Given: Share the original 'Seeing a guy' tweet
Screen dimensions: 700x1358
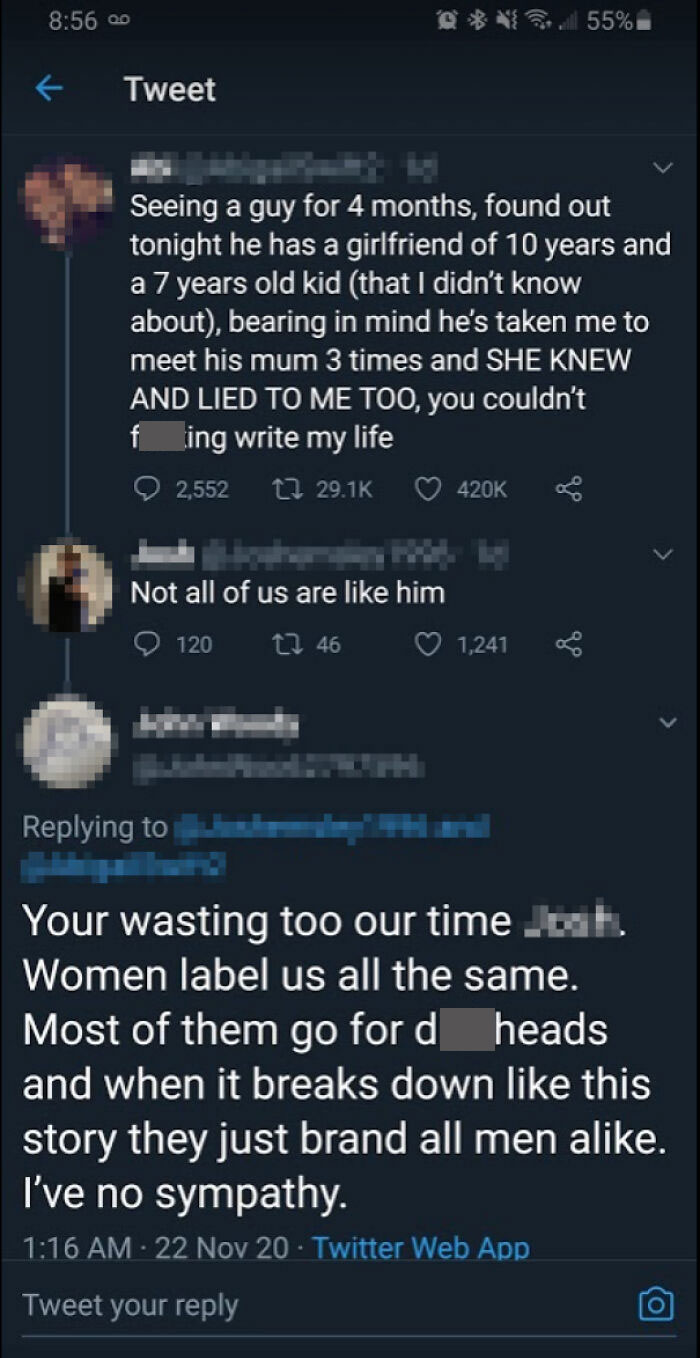Looking at the screenshot, I should tap(570, 489).
